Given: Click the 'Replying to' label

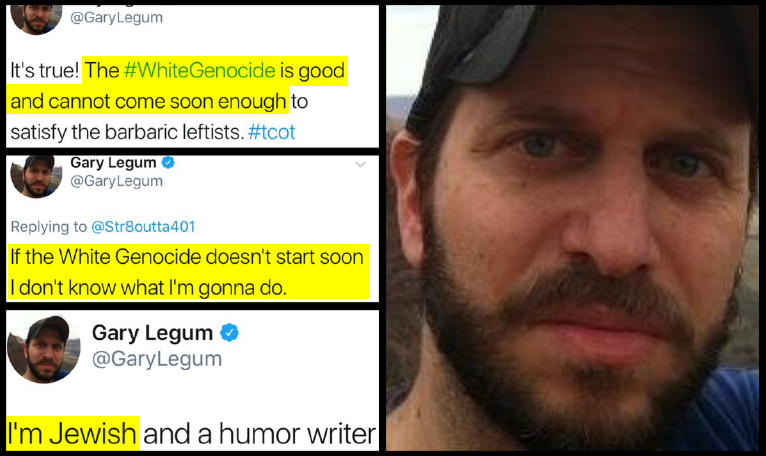Looking at the screenshot, I should pos(49,227).
